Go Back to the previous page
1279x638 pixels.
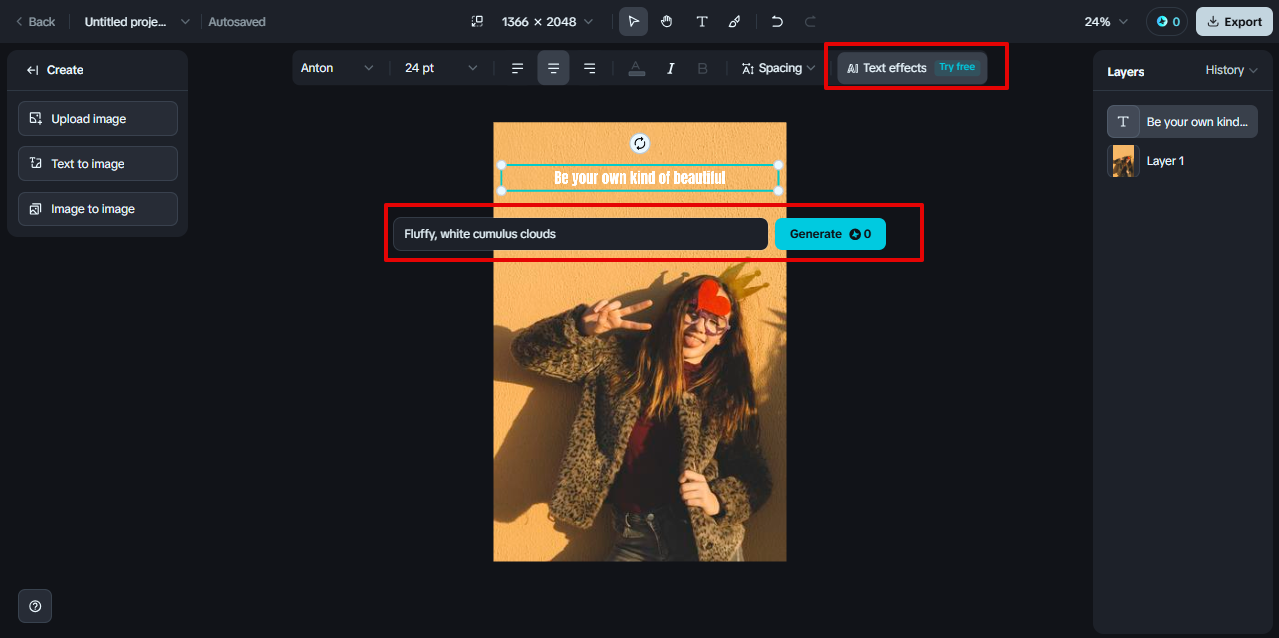click(x=35, y=21)
